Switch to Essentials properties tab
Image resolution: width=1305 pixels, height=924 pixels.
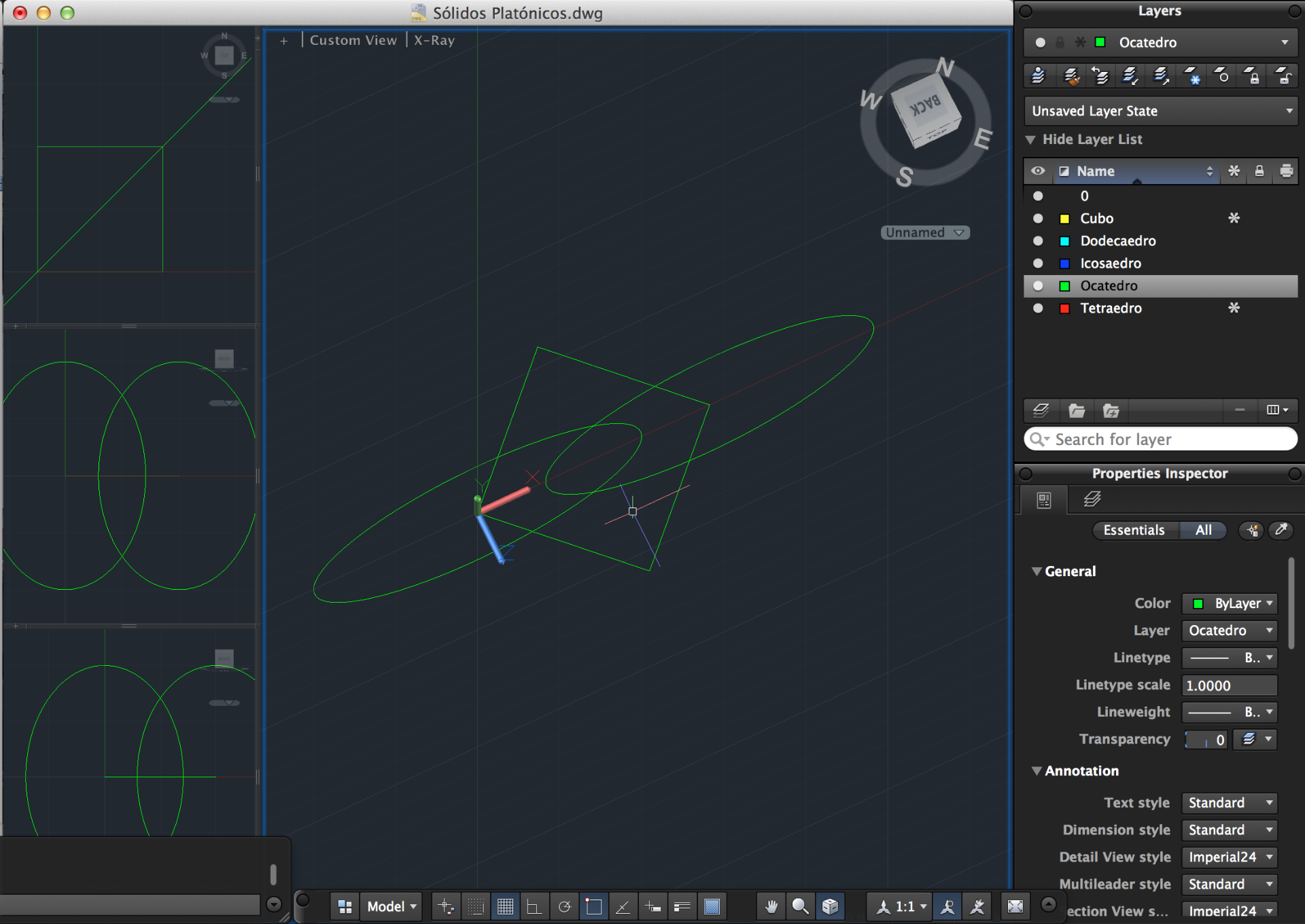(x=1134, y=531)
